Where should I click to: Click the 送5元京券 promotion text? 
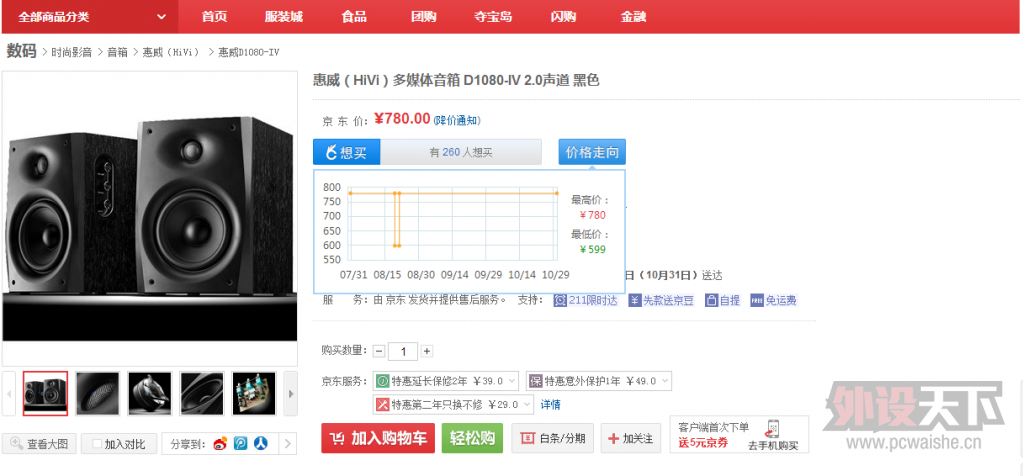pos(703,443)
